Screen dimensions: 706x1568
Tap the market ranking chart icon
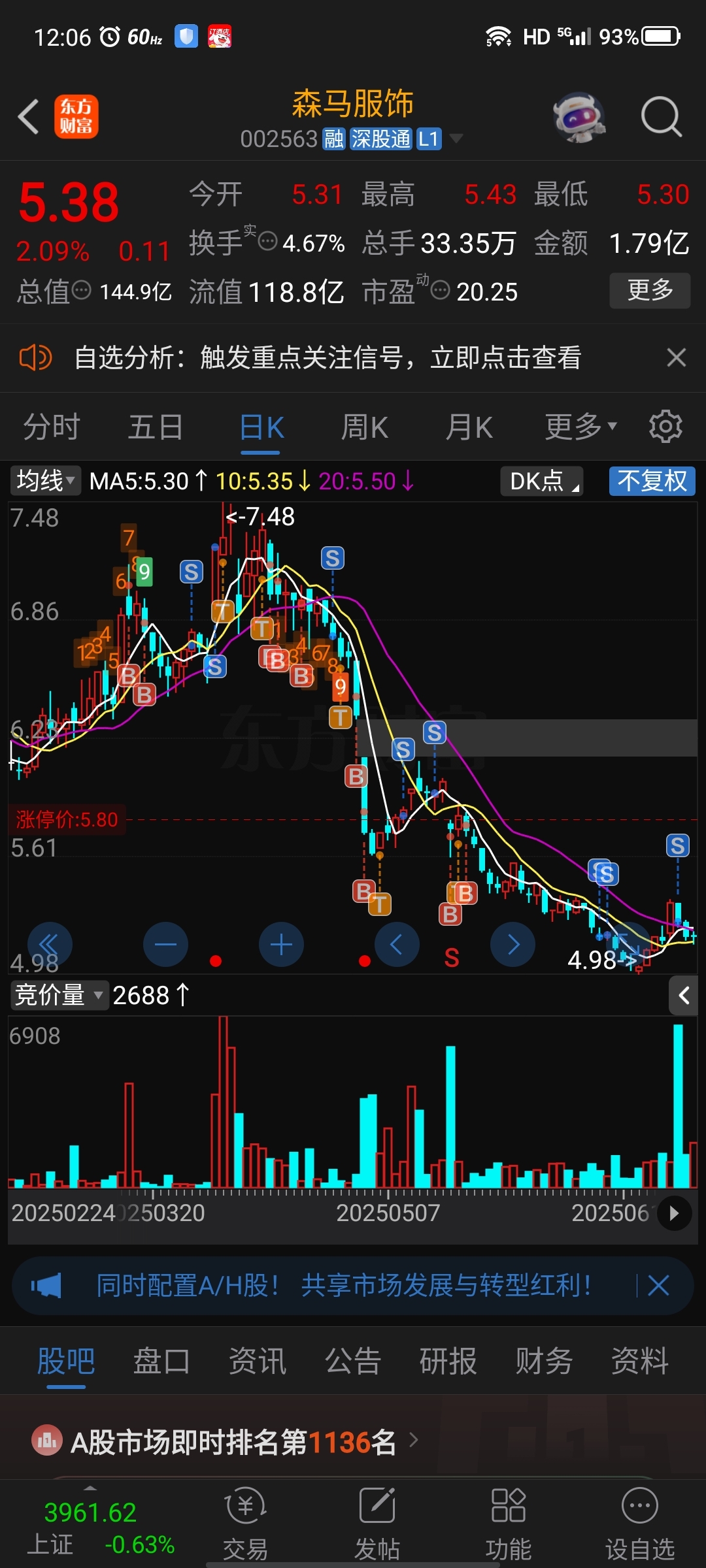(46, 1439)
